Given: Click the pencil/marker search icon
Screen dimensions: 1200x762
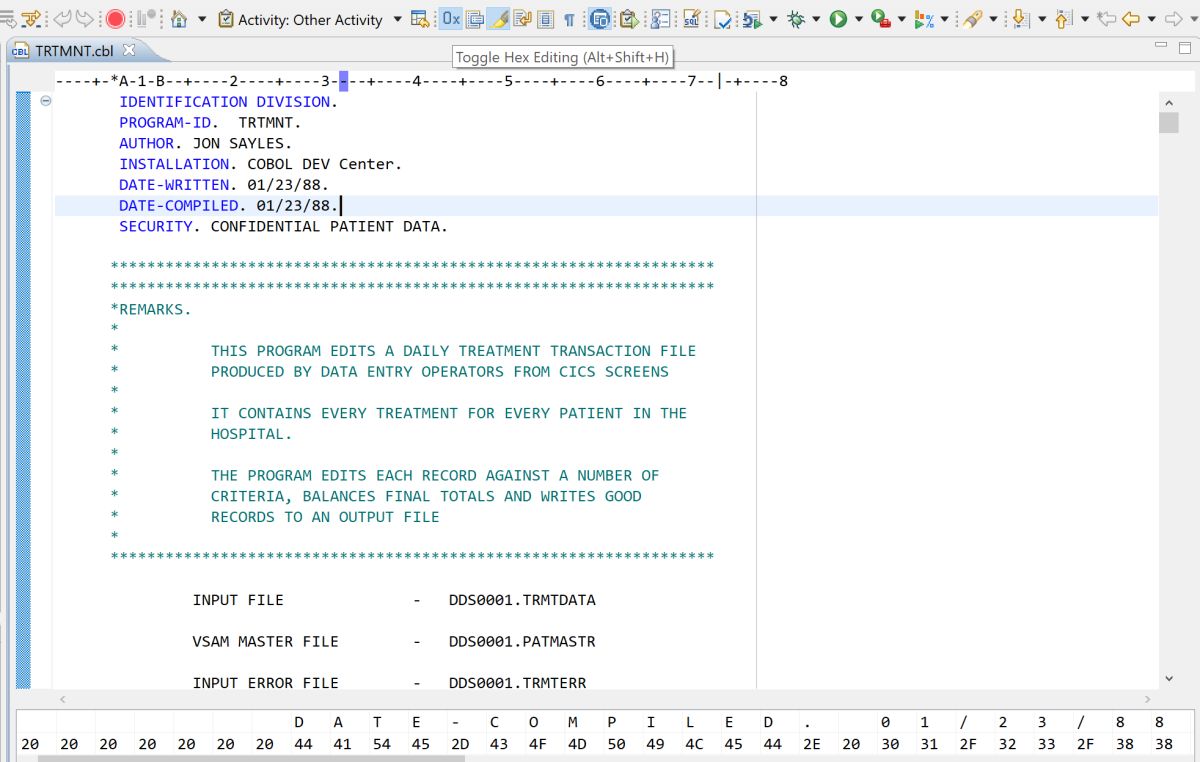Looking at the screenshot, I should [x=973, y=19].
